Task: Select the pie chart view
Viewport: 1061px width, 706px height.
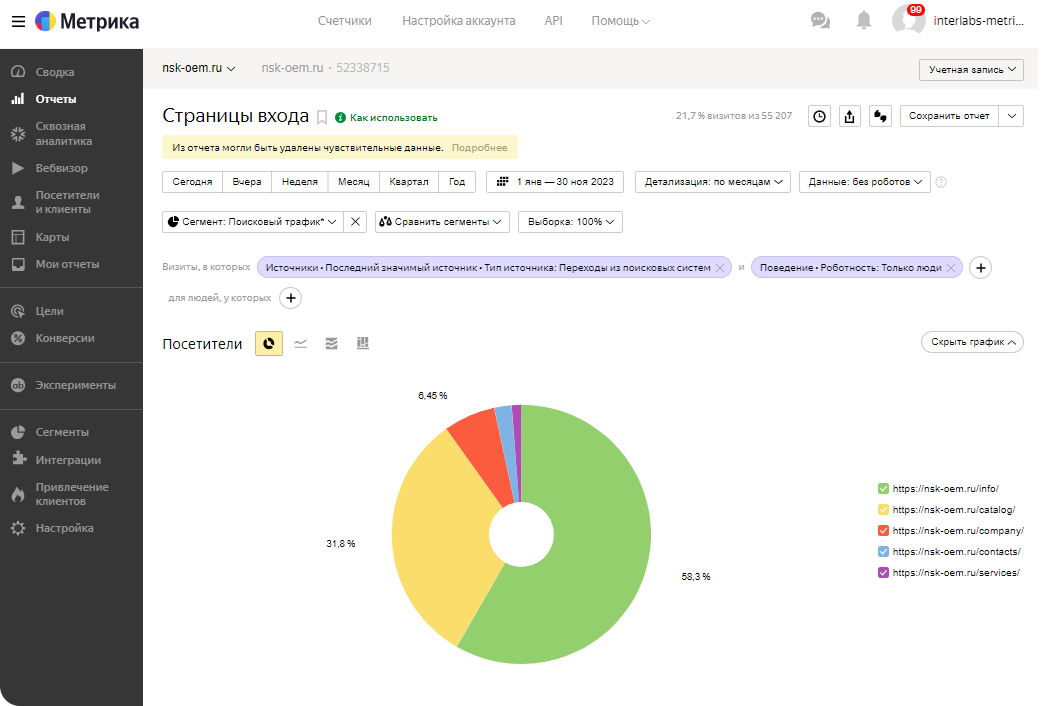Action: coord(269,343)
